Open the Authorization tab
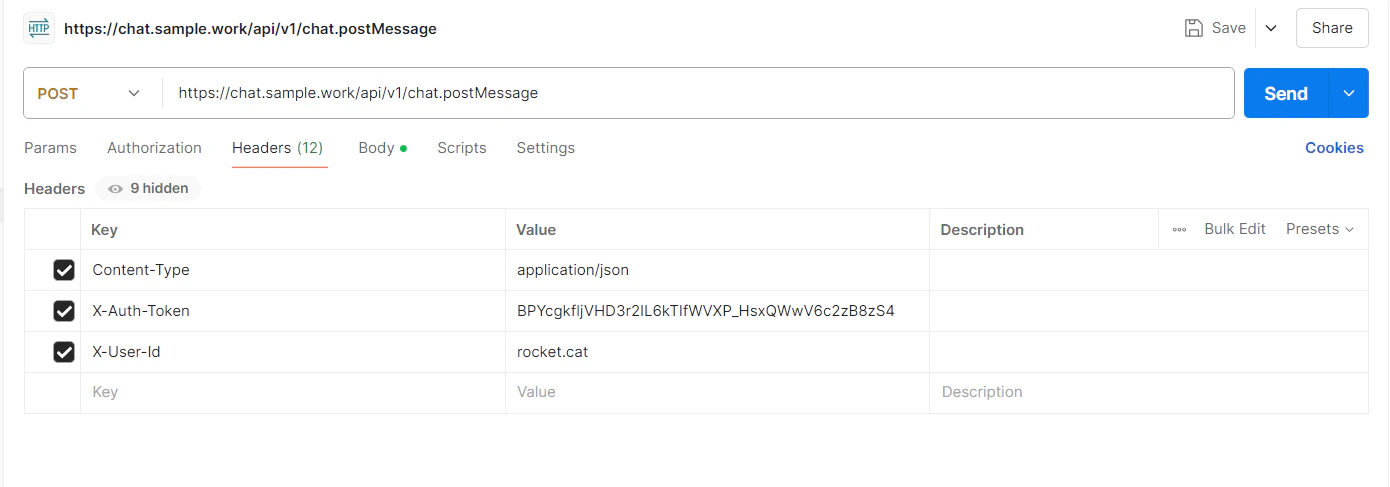This screenshot has width=1390, height=487. pyautogui.click(x=154, y=148)
